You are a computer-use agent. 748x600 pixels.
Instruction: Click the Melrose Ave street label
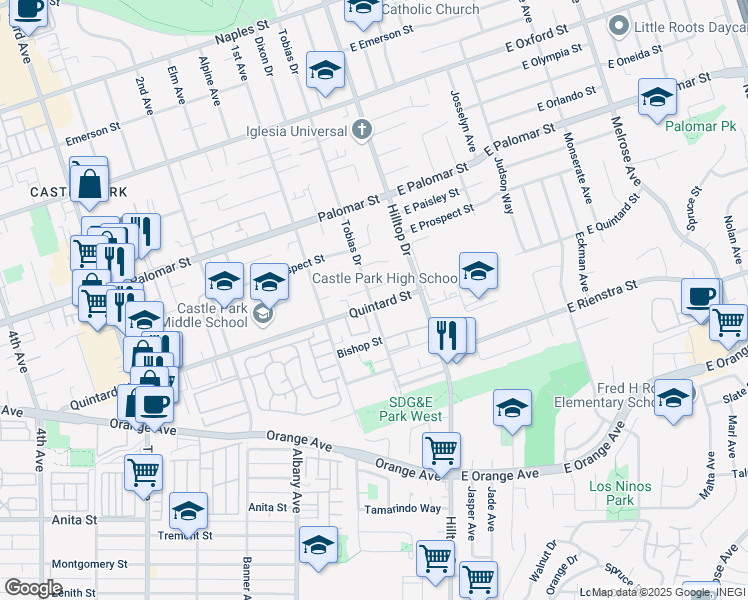point(626,151)
